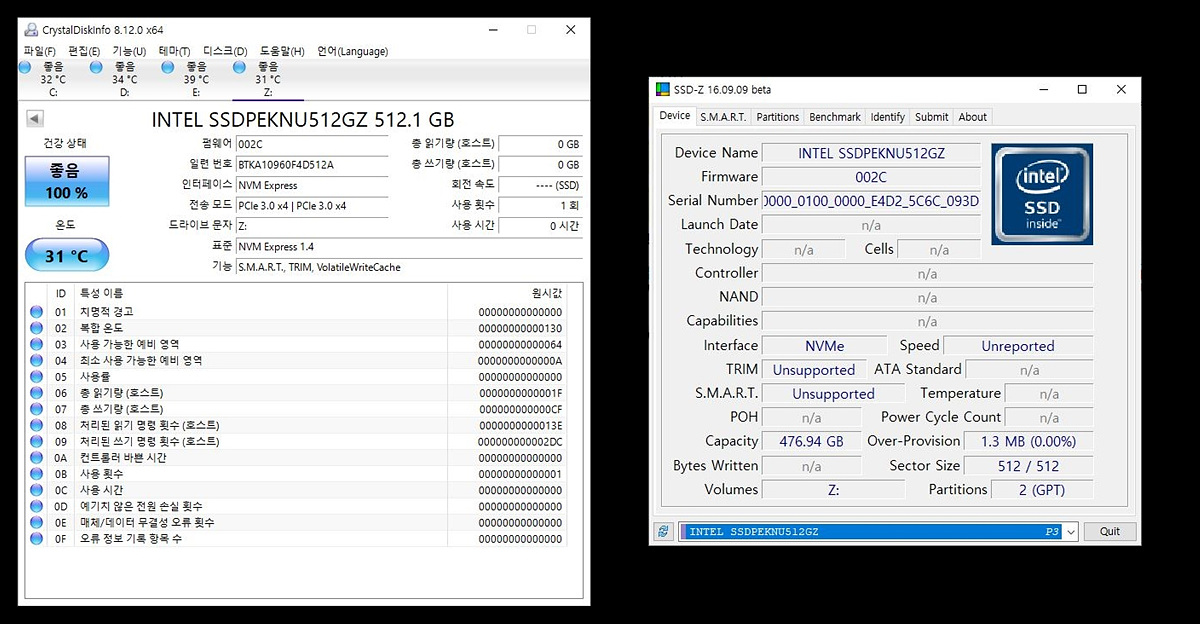
Task: Switch to the Identify tab in SSD-Z
Action: pyautogui.click(x=888, y=117)
